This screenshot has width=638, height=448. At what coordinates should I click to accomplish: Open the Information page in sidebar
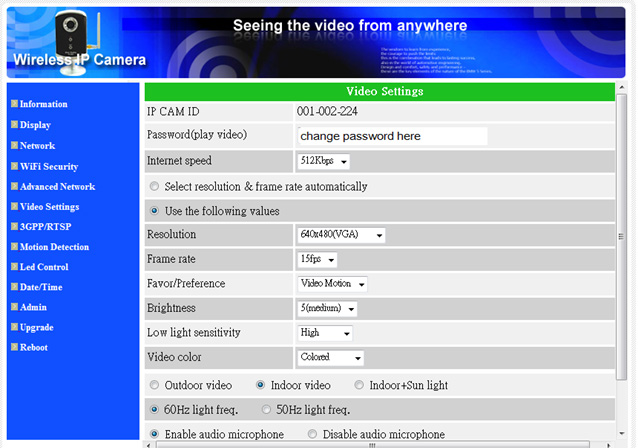pyautogui.click(x=43, y=104)
